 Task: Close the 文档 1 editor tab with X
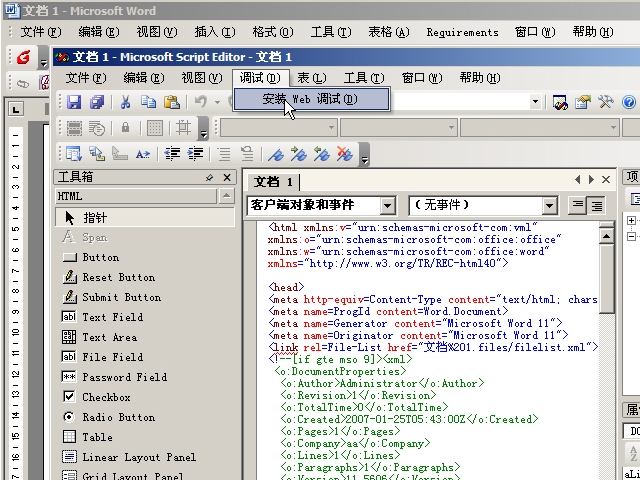tap(606, 180)
